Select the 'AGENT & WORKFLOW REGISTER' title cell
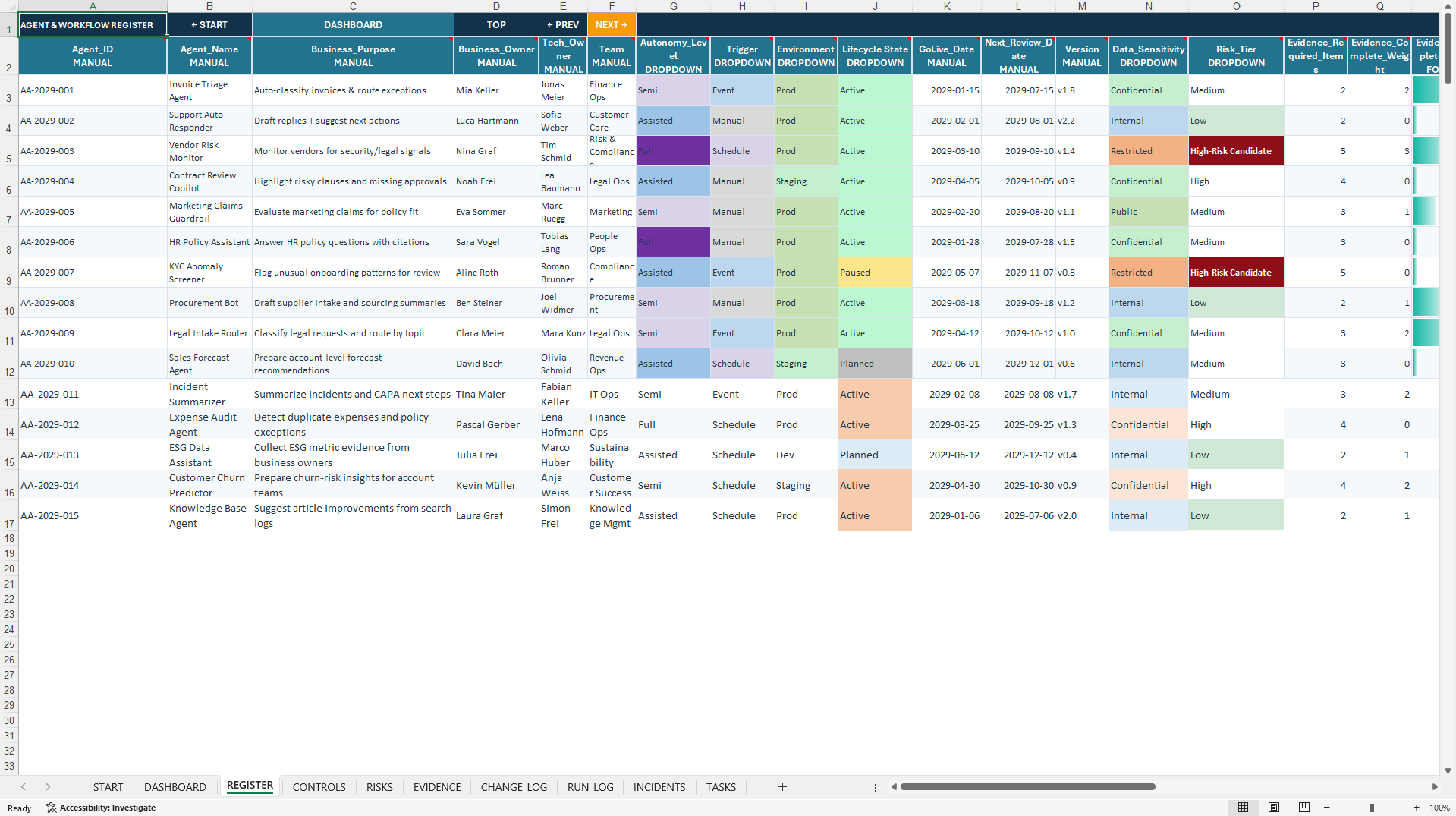Screen dimensions: 1456x816 pyautogui.click(x=93, y=24)
